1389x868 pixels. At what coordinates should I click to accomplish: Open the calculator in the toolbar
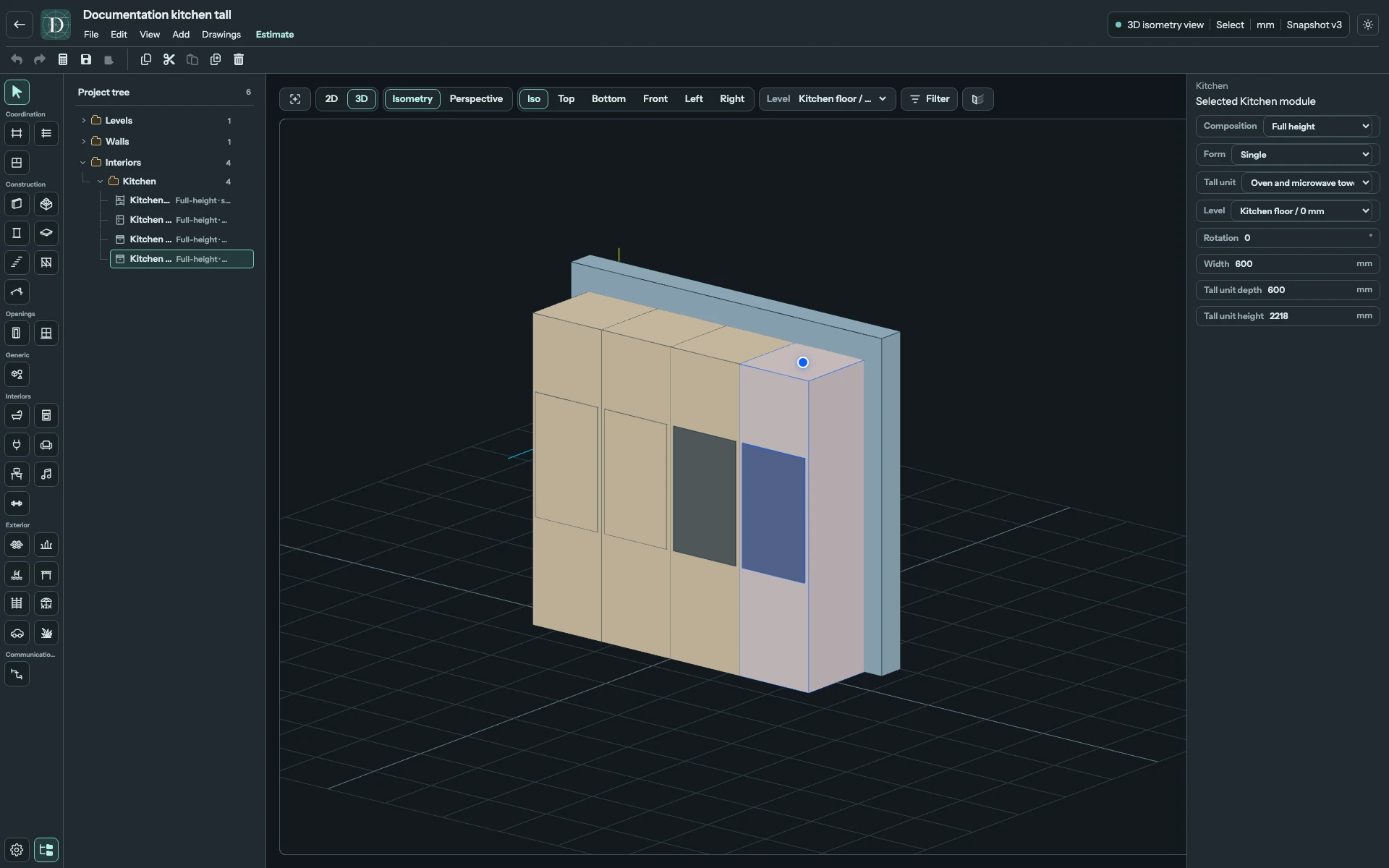(63, 59)
